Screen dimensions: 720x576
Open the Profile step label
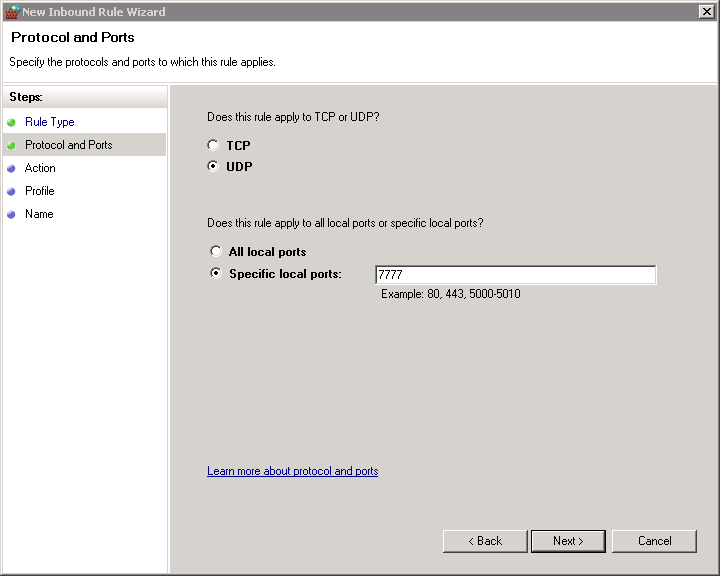coord(40,191)
